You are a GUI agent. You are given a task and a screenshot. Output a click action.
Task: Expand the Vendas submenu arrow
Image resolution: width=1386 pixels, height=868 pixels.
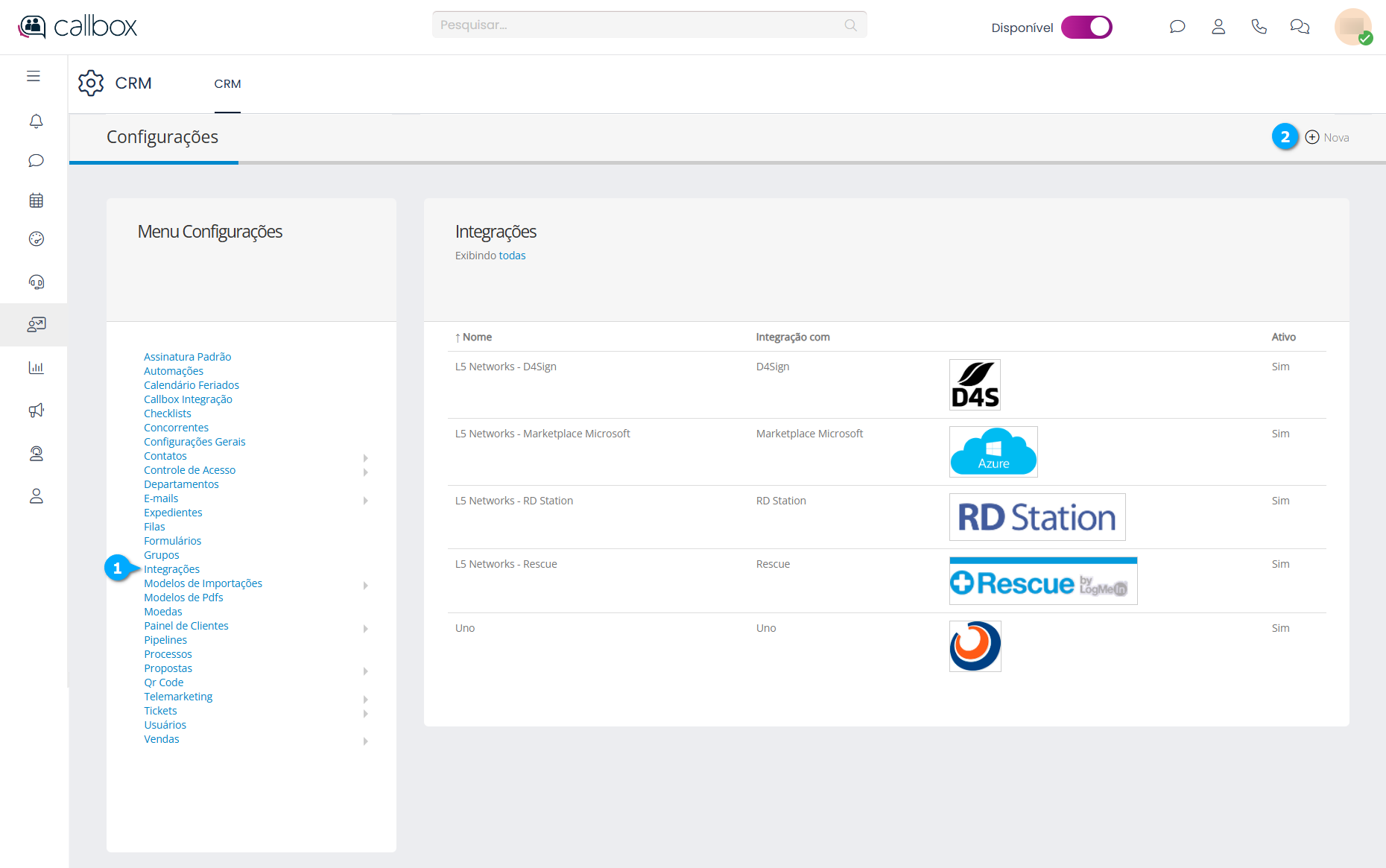pyautogui.click(x=365, y=741)
